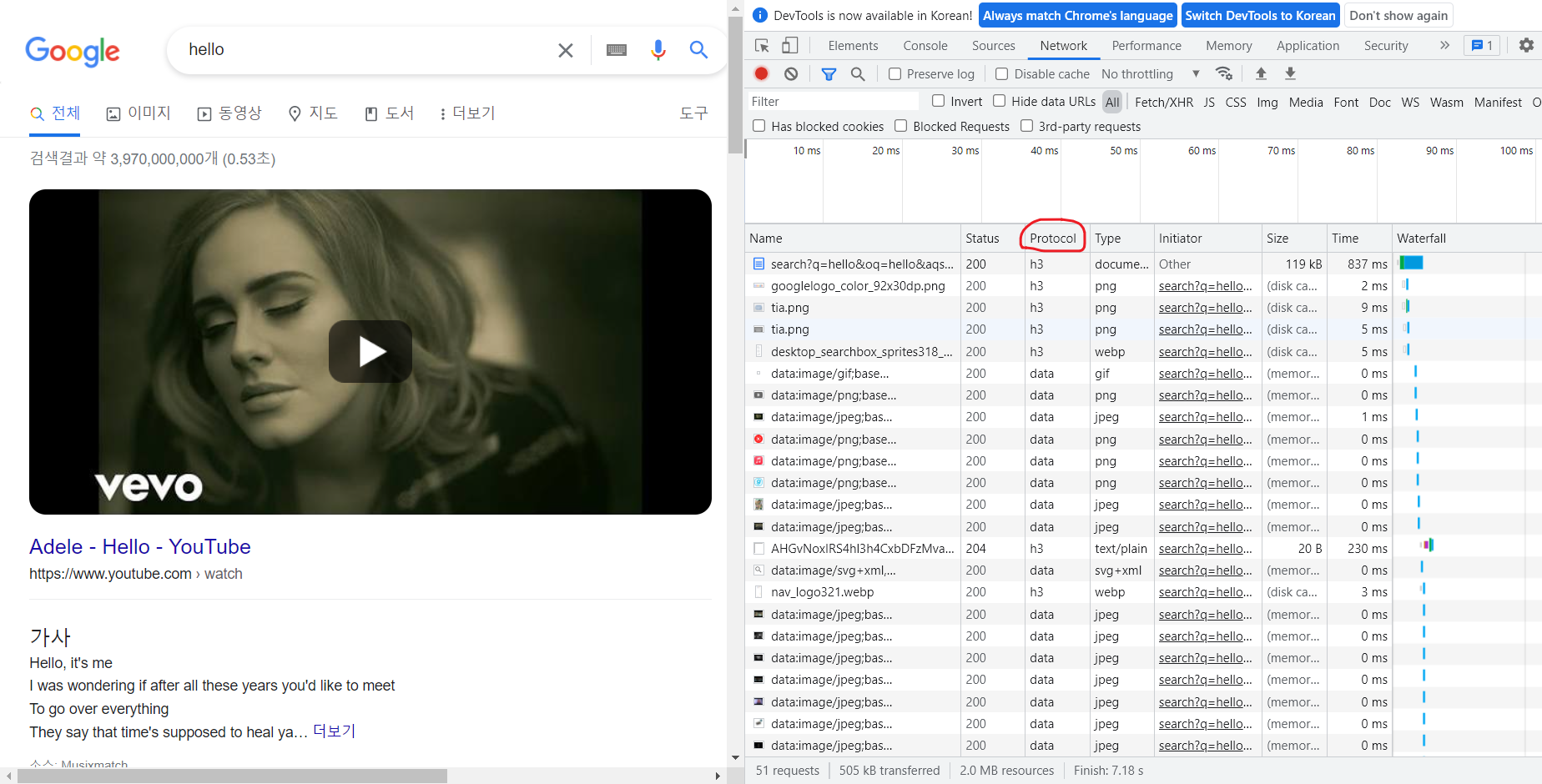Open the Performance tab

coord(1146,46)
